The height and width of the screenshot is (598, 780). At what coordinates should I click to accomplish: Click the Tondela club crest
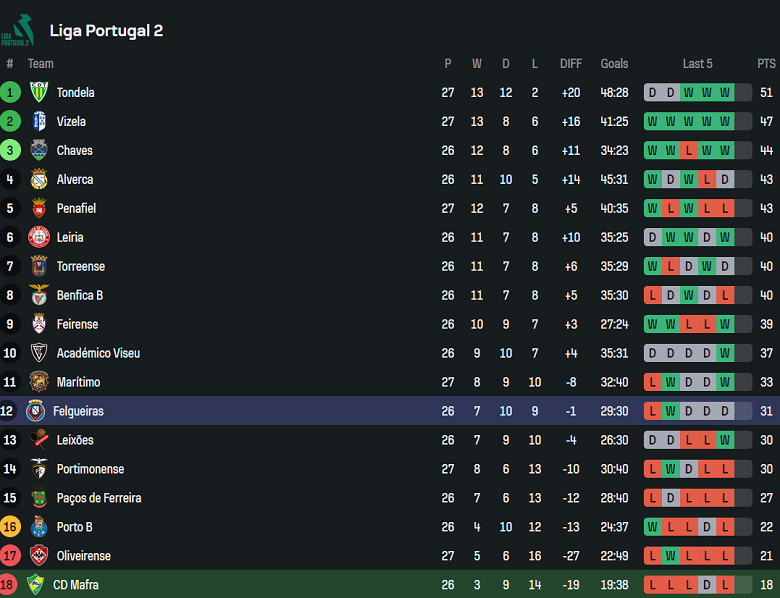coord(39,92)
